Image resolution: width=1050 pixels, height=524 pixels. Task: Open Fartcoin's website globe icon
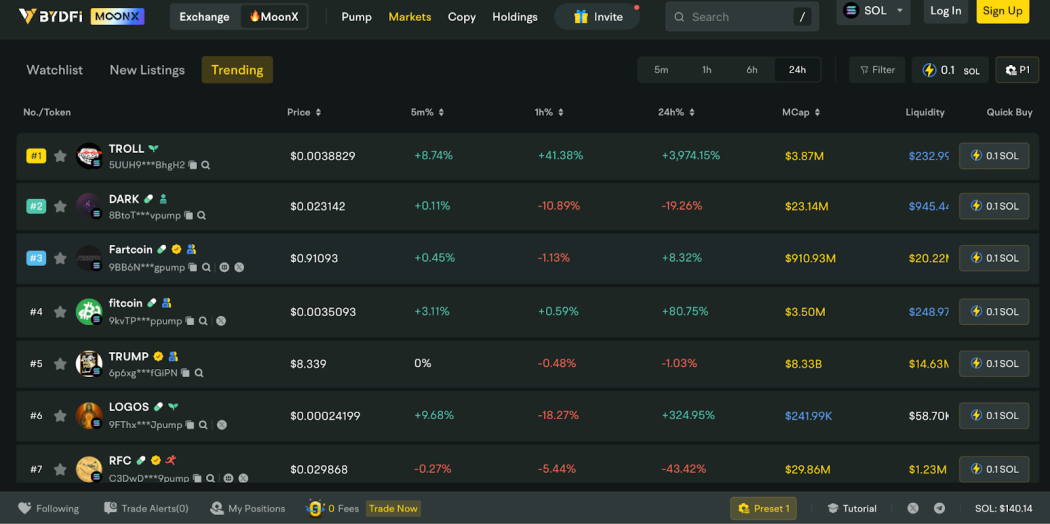coord(224,267)
